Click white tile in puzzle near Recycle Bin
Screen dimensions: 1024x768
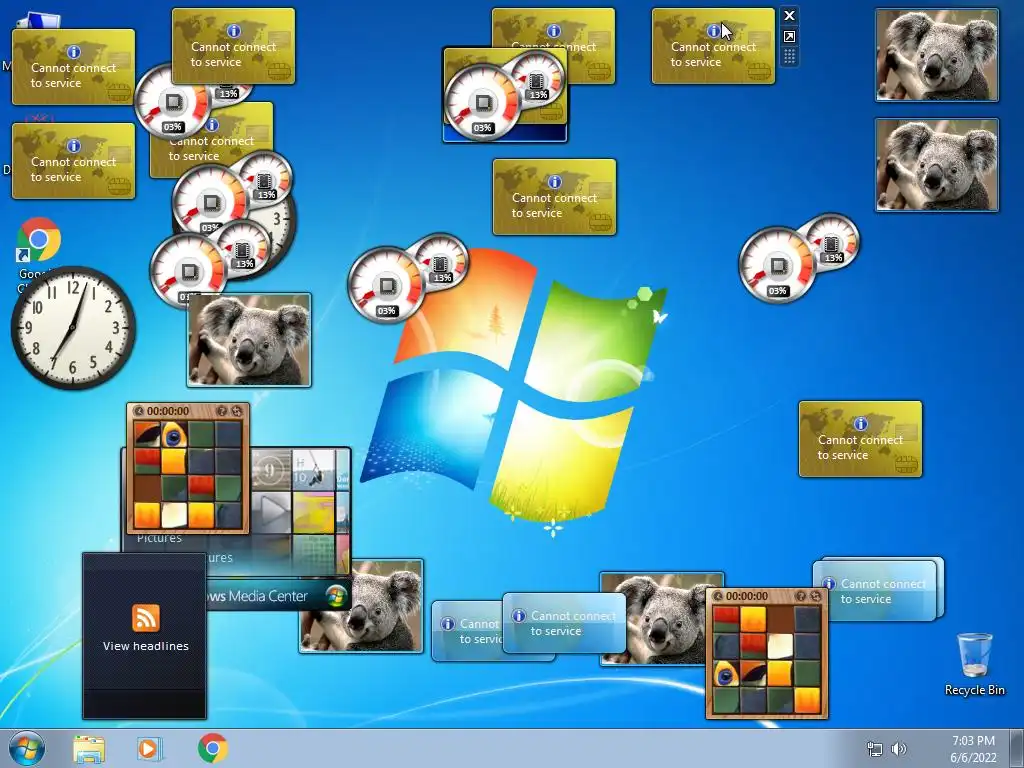[780, 647]
